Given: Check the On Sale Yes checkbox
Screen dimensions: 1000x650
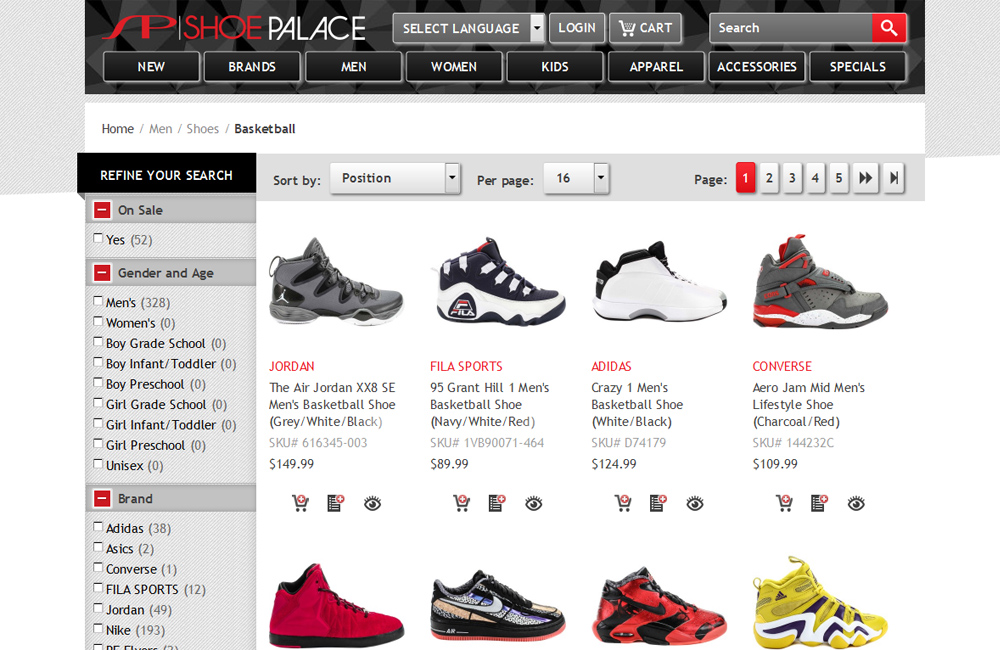Looking at the screenshot, I should click(98, 238).
